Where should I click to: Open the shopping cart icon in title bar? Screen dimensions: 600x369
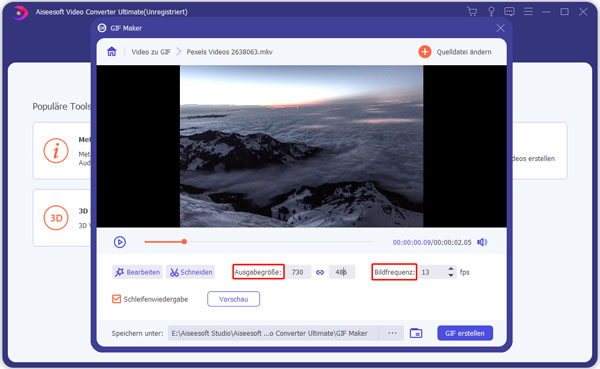pyautogui.click(x=472, y=11)
